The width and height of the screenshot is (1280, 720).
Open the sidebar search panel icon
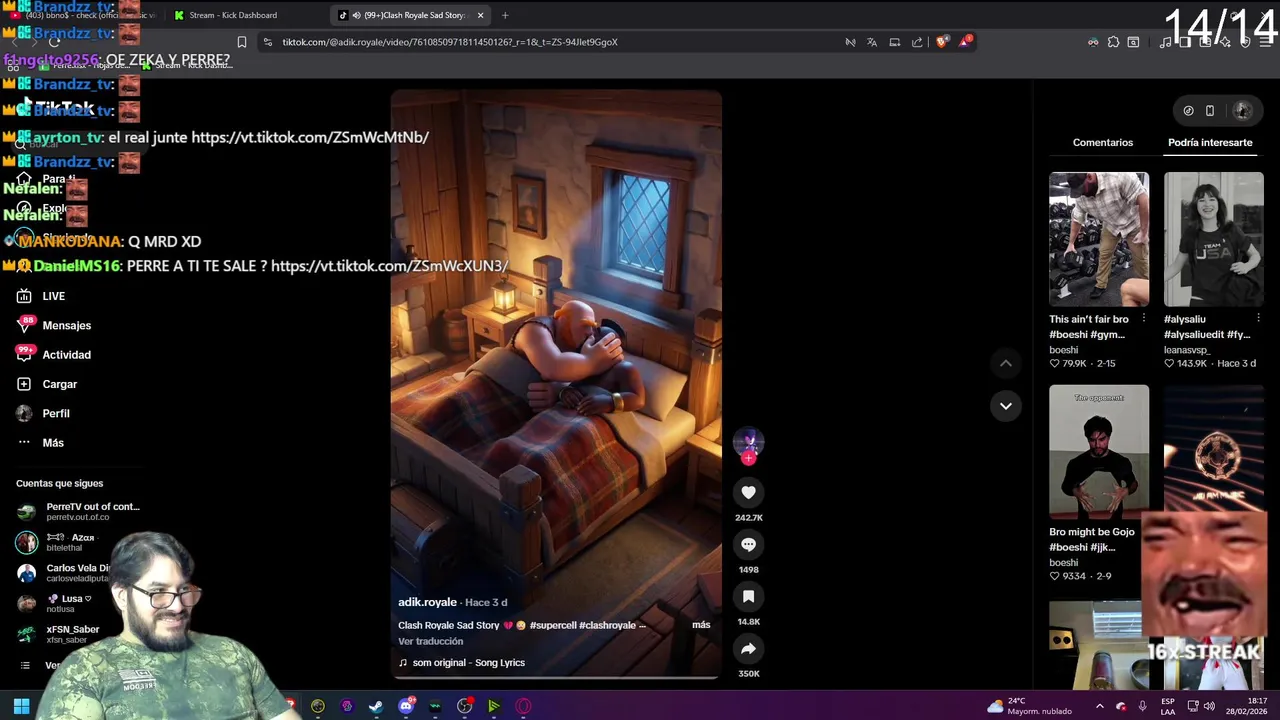(1133, 42)
